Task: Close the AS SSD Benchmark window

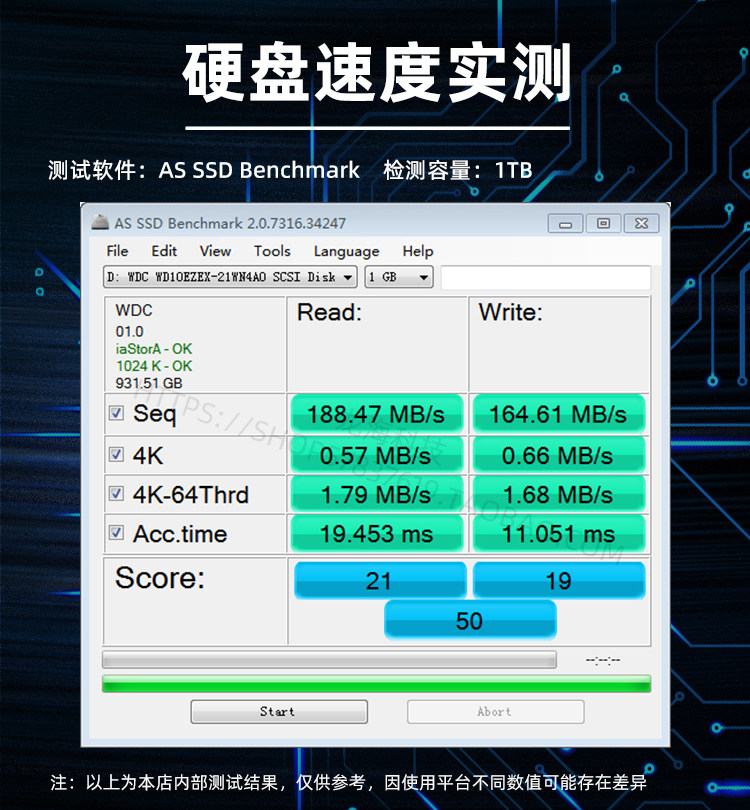Action: tap(642, 224)
